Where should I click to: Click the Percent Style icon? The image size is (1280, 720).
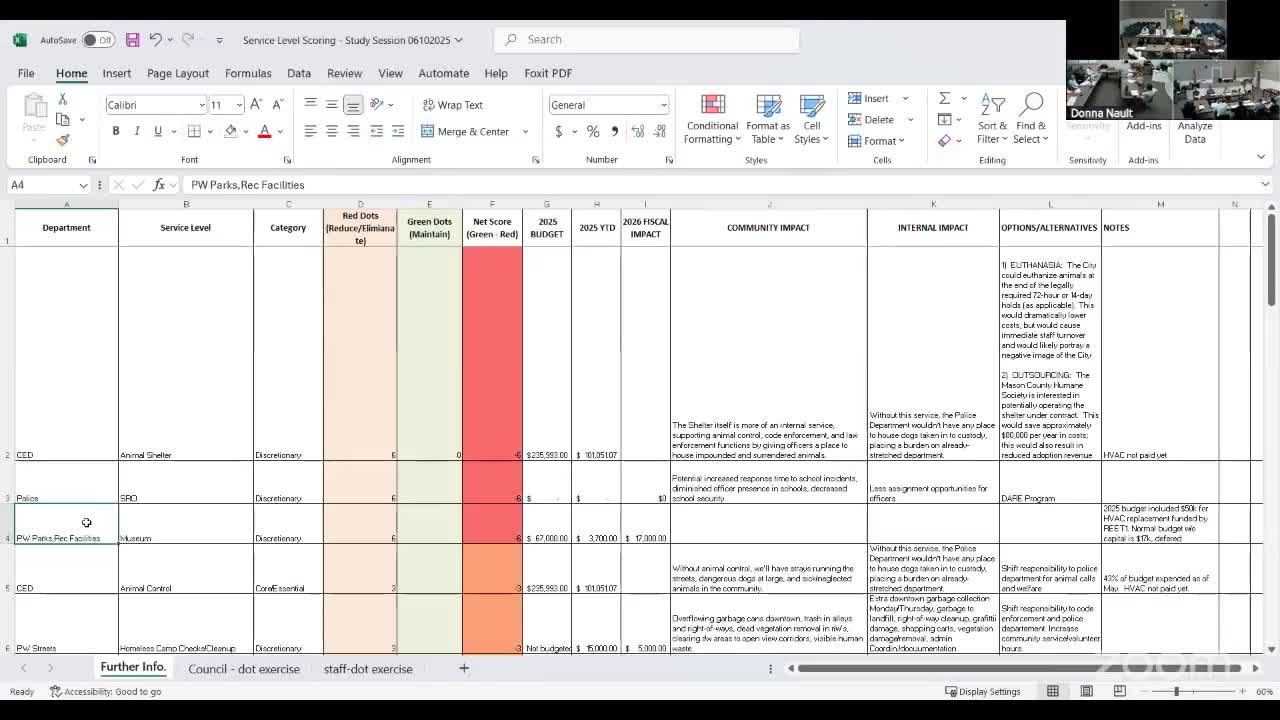tap(593, 132)
